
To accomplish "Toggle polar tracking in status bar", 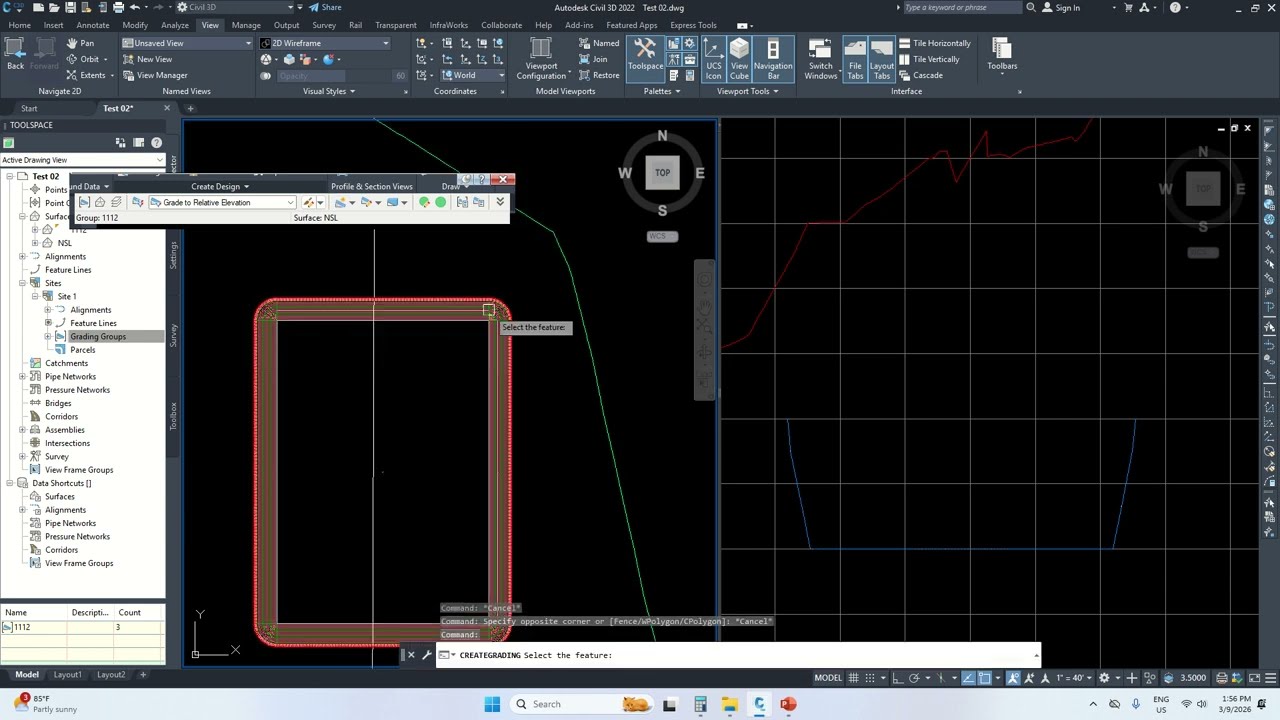I will coord(914,678).
